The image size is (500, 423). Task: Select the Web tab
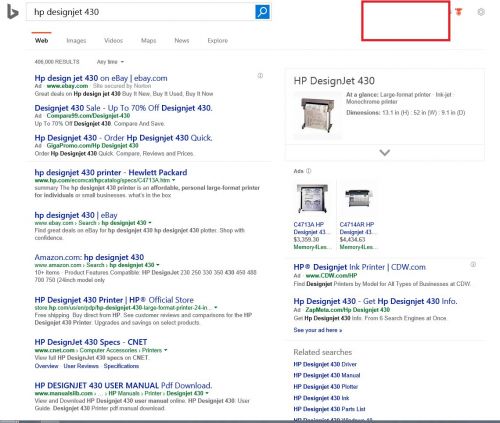point(42,40)
